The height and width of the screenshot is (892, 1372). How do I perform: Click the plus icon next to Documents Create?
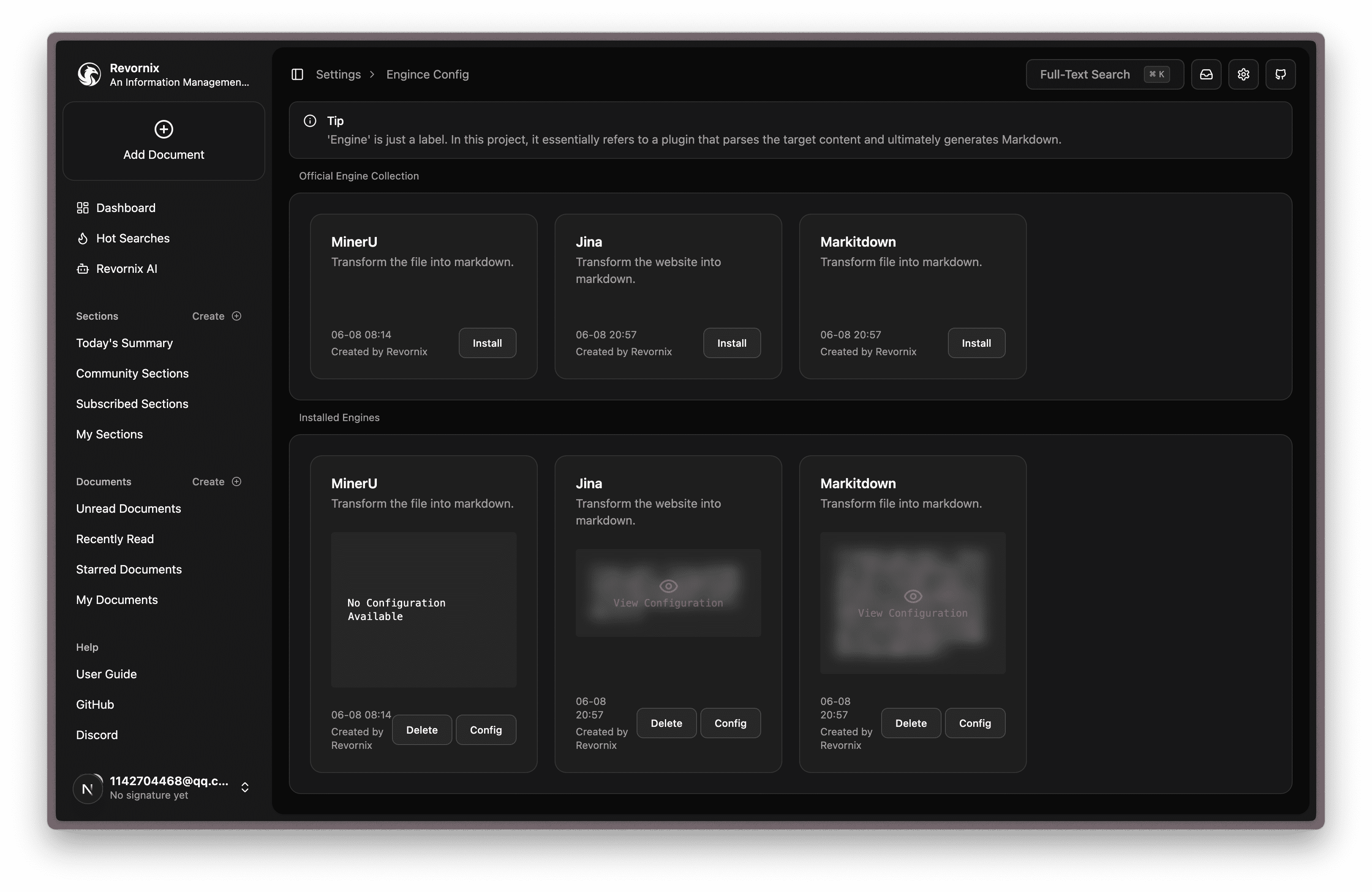tap(237, 481)
